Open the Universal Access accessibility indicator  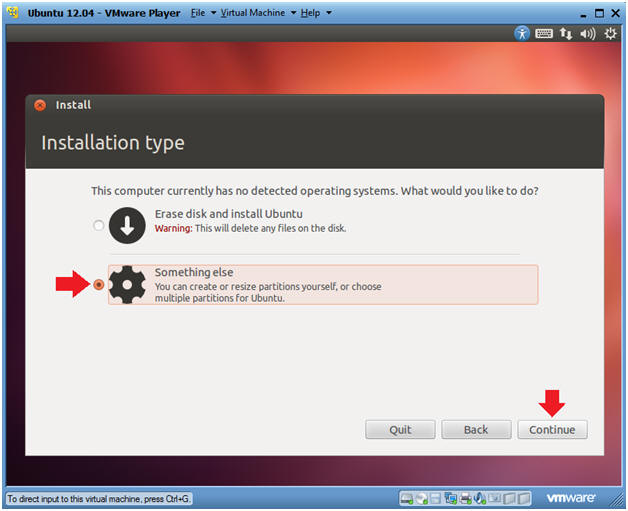point(522,33)
